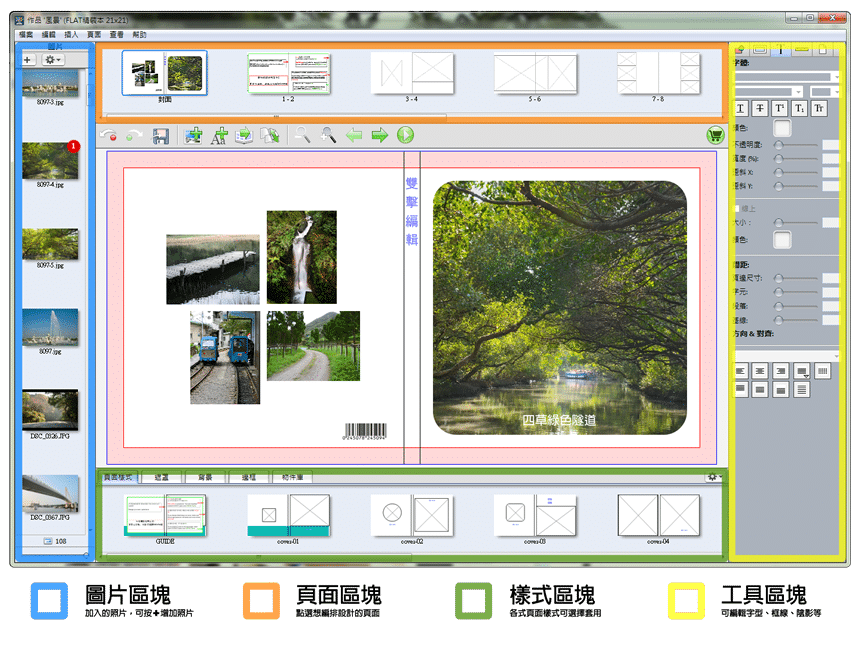The width and height of the screenshot is (860, 646).
Task: Click the vertical align top button
Action: [740, 390]
